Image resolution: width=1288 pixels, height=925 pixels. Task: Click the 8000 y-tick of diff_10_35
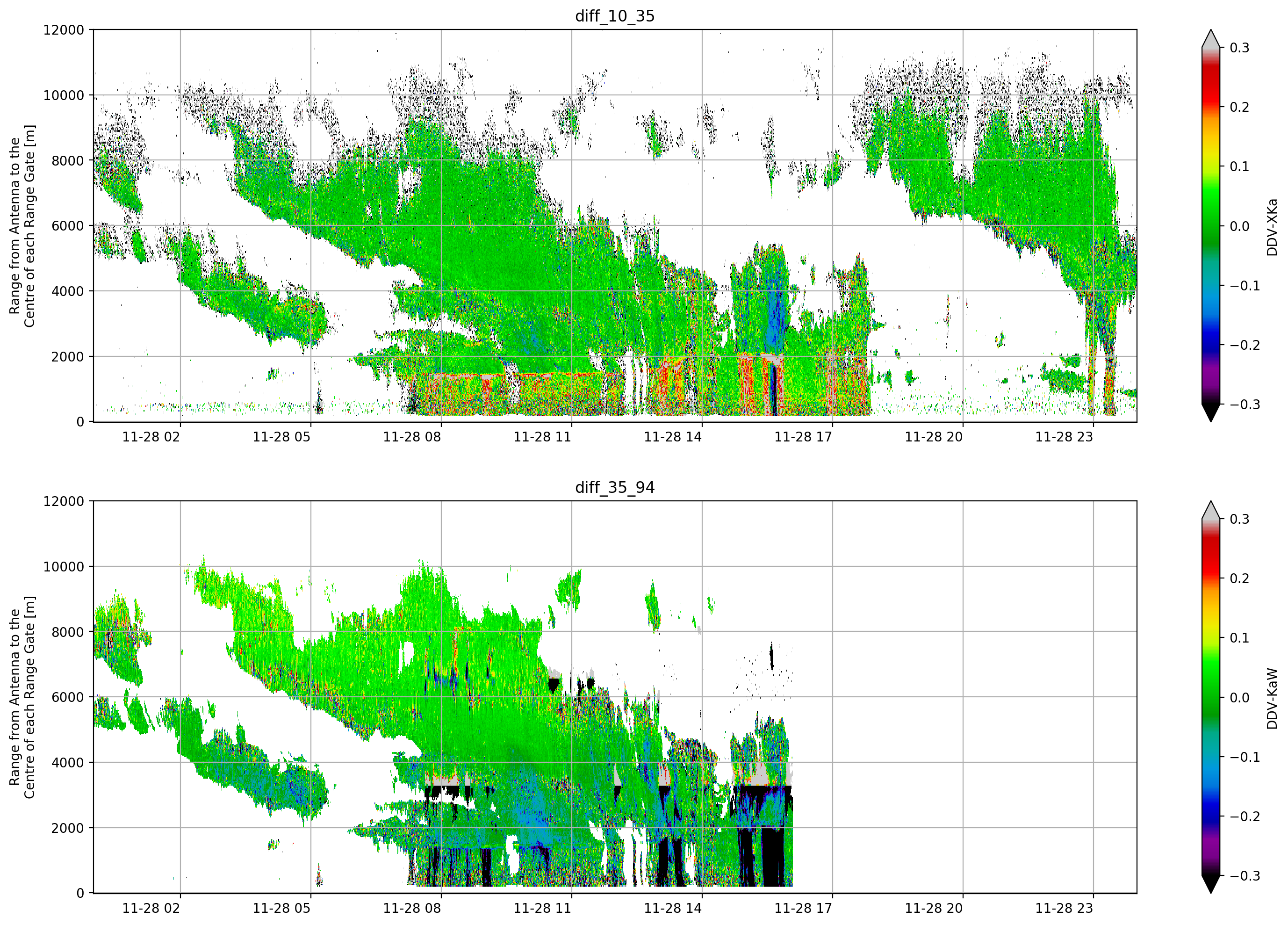coord(68,161)
